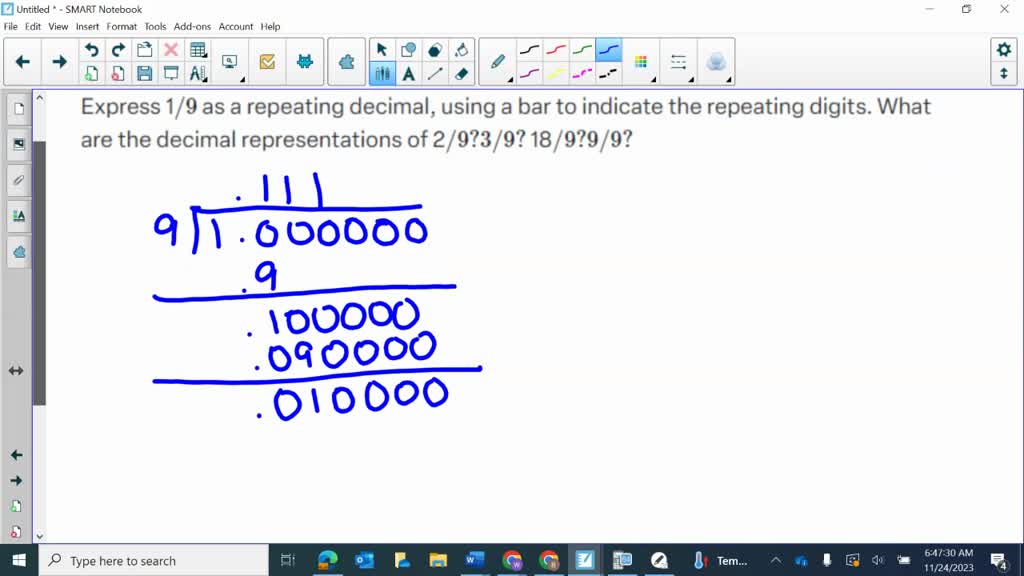Insert a table into the page
Viewport: 1024px width, 576px height.
point(198,49)
